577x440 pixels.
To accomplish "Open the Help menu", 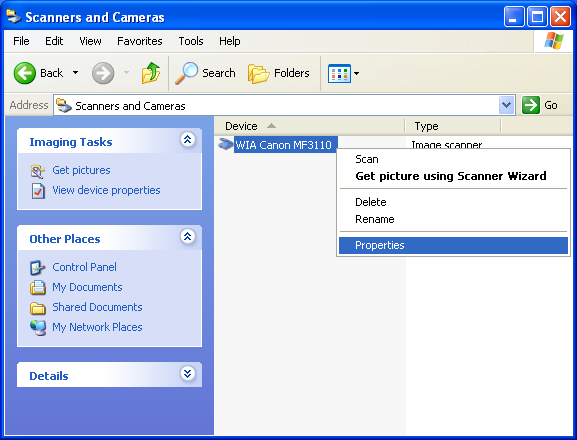I will [230, 41].
